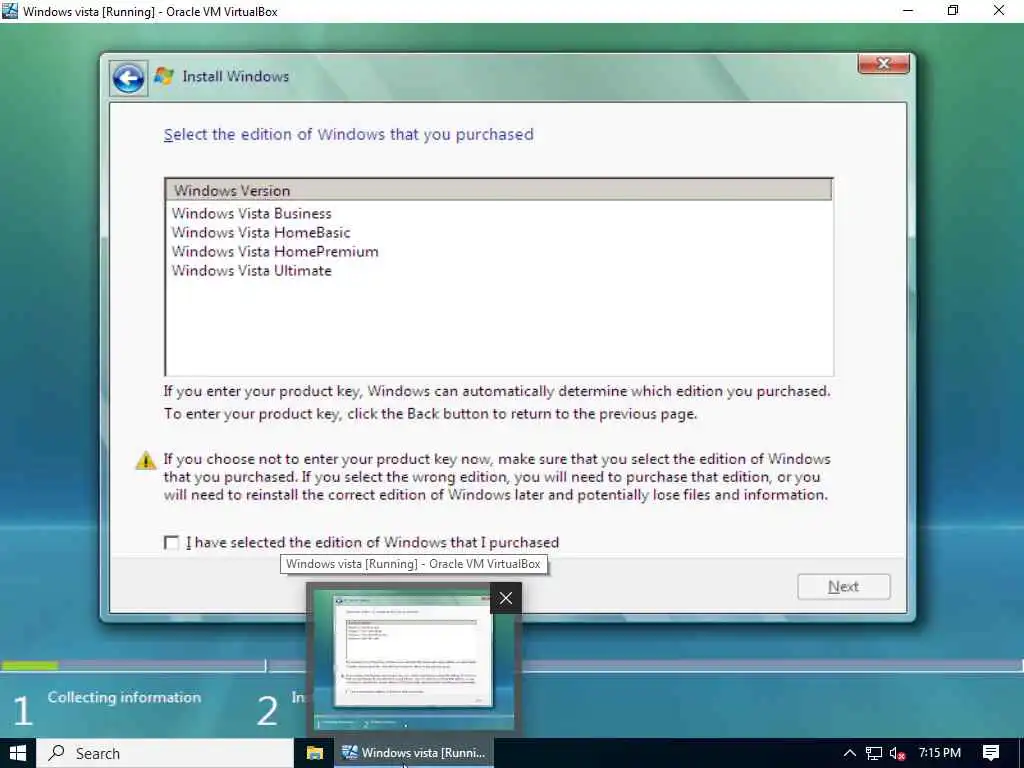
Task: Click the muted volume speaker icon
Action: pyautogui.click(x=897, y=753)
